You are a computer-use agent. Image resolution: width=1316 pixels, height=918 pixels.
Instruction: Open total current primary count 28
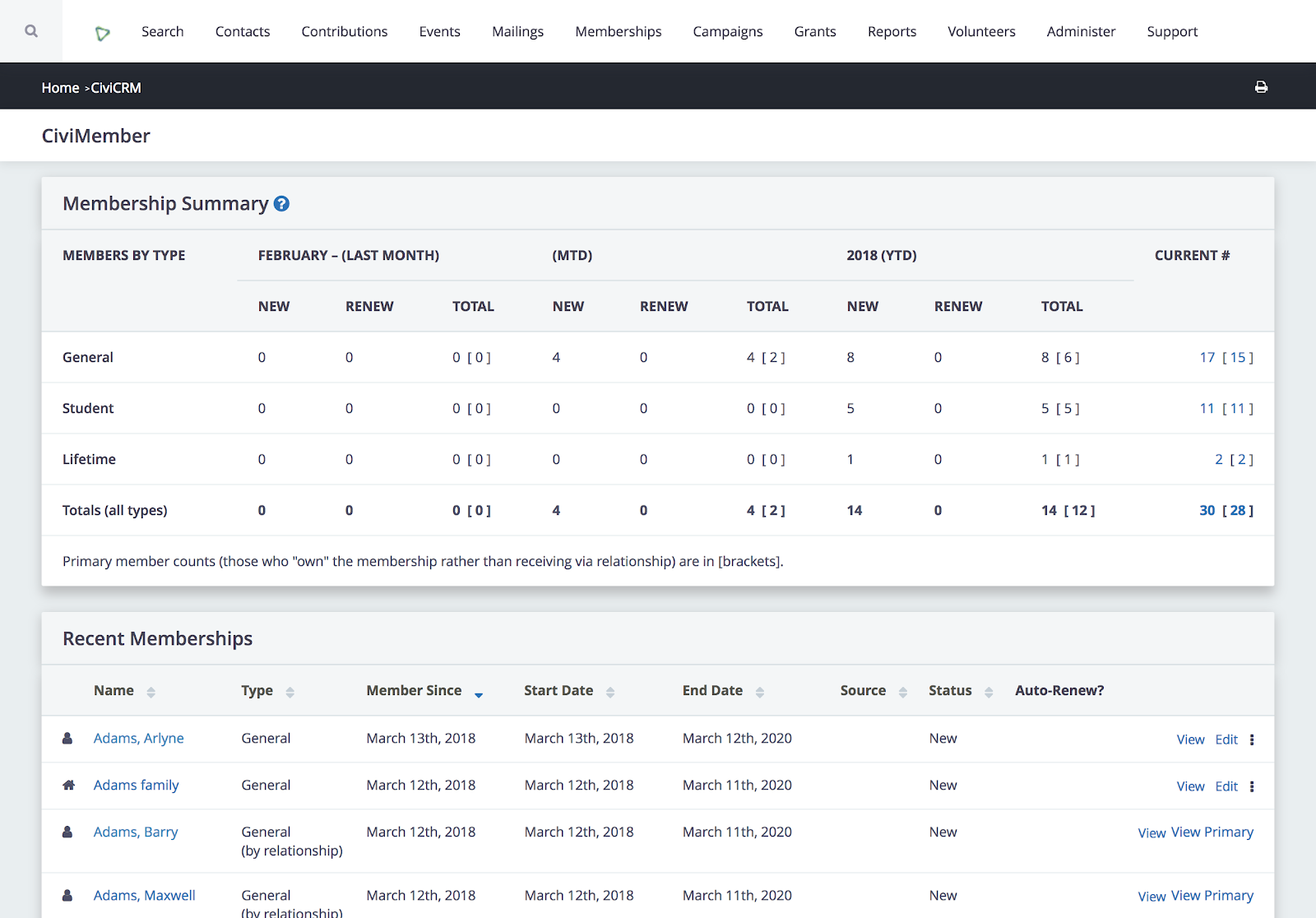1239,511
